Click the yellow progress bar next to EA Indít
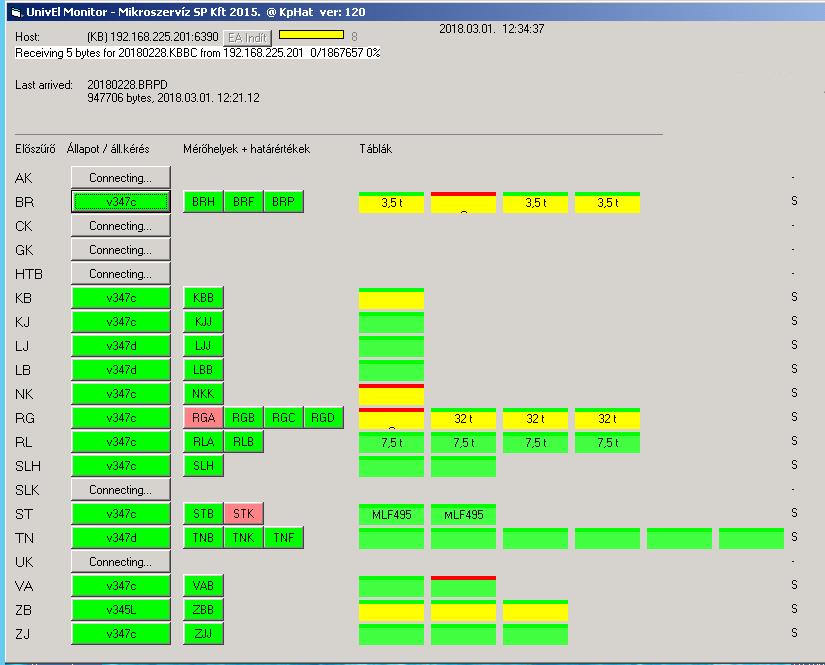This screenshot has height=665, width=825. 311,35
